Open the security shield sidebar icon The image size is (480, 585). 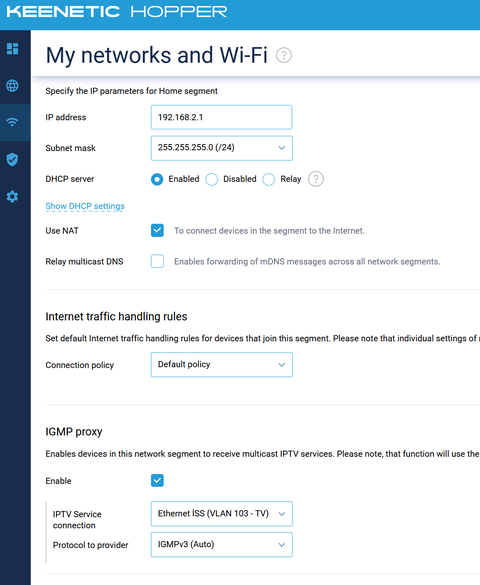pos(12,159)
